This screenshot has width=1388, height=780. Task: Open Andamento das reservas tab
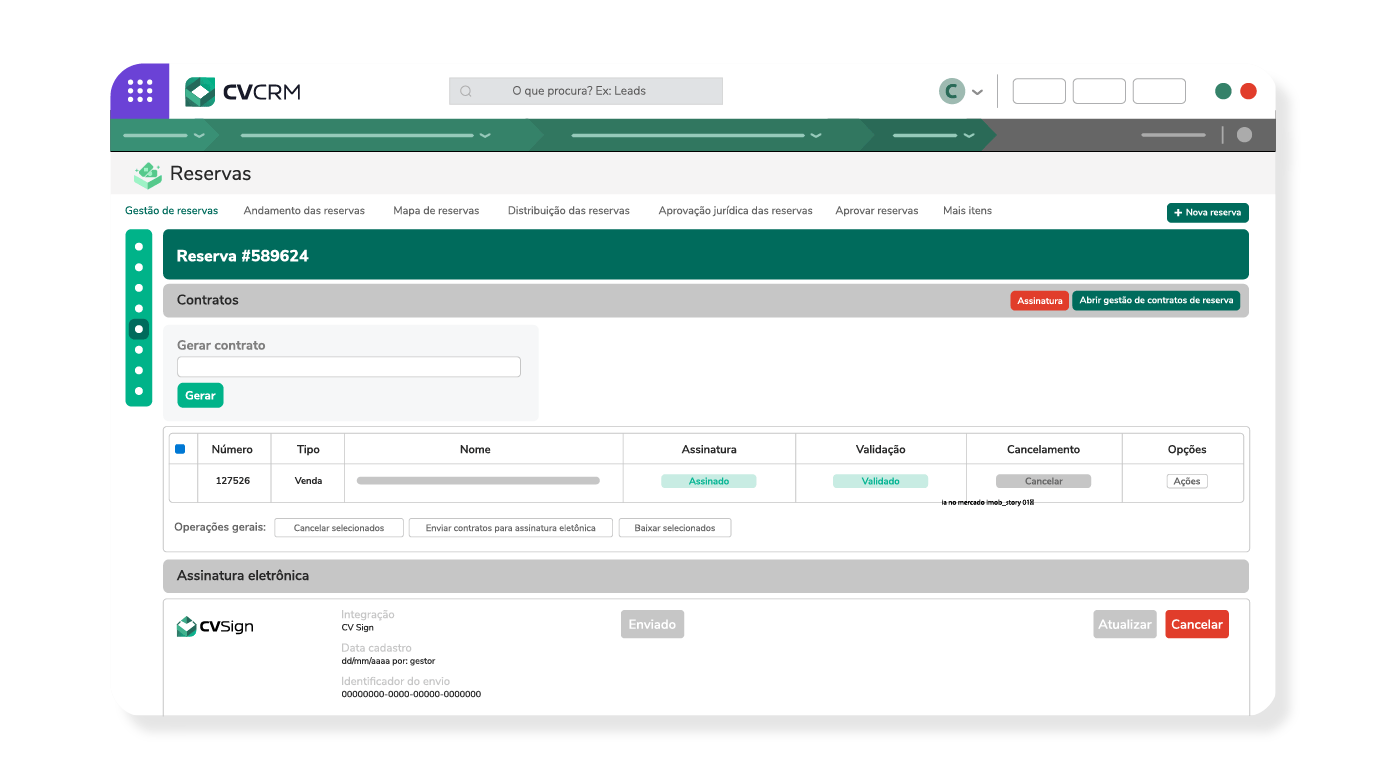tap(304, 211)
